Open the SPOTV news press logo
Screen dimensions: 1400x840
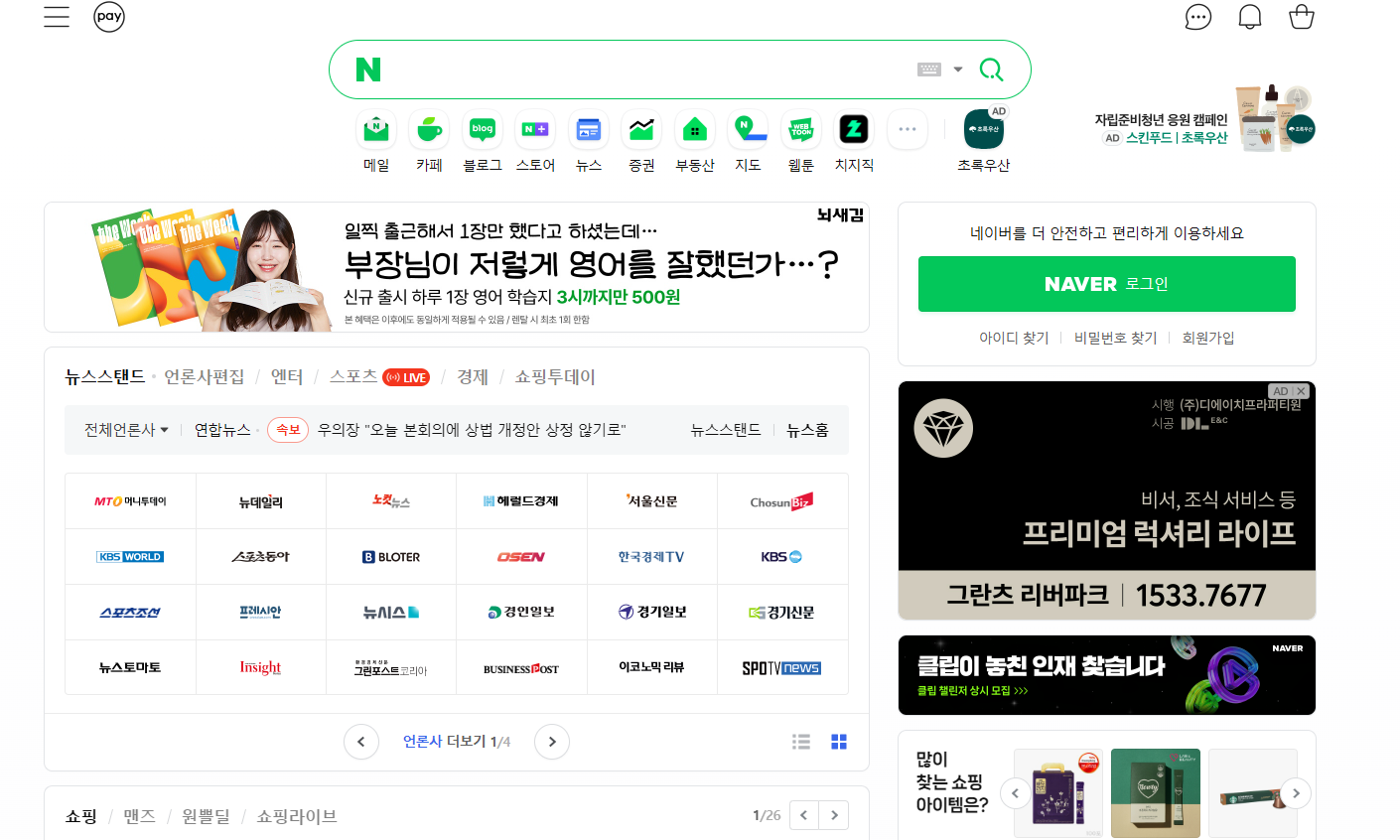point(782,668)
